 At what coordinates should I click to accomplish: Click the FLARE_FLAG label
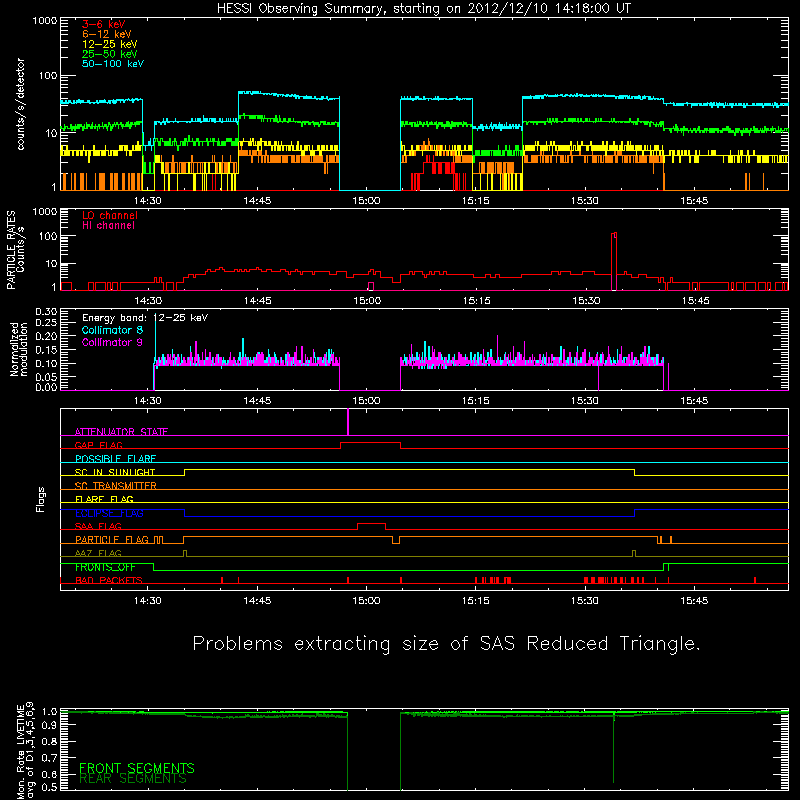104,499
